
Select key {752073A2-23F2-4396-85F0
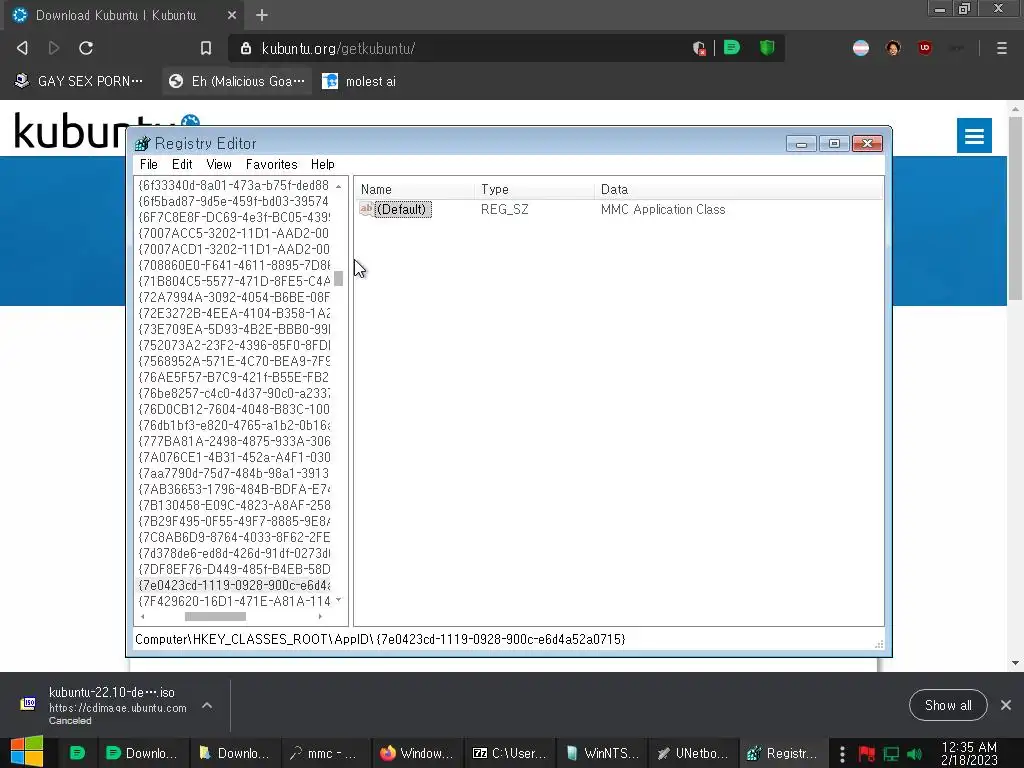point(234,345)
